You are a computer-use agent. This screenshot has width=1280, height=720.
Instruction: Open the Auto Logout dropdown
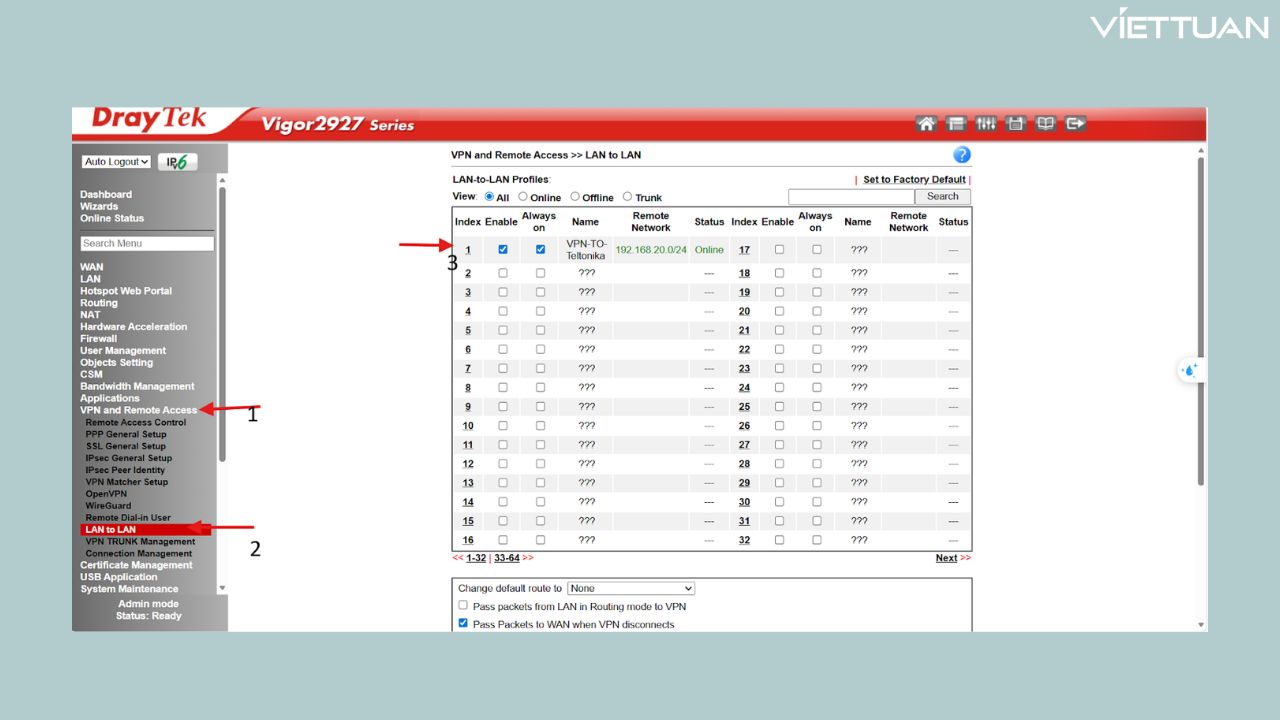tap(117, 162)
